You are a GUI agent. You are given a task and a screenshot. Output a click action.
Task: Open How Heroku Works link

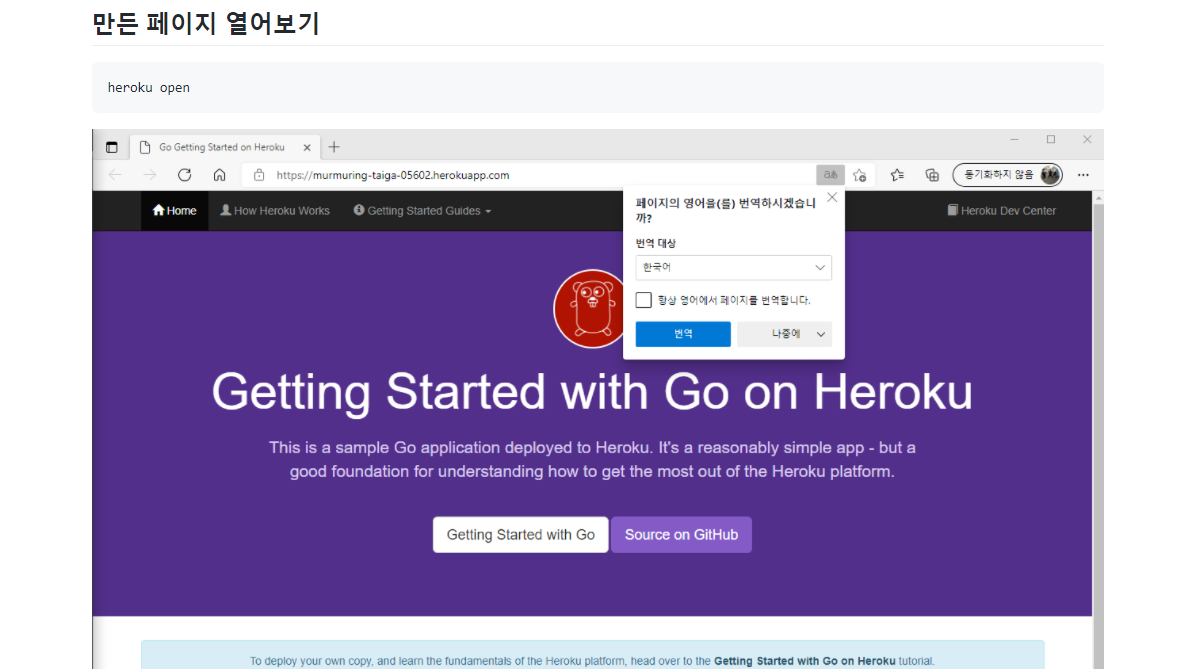[275, 211]
